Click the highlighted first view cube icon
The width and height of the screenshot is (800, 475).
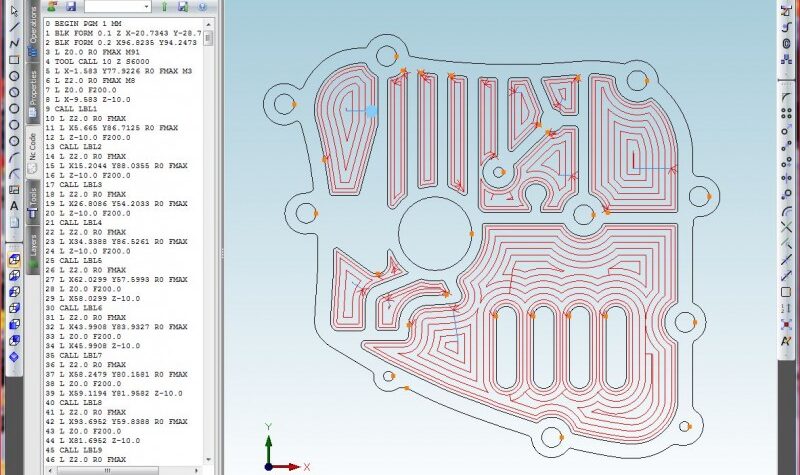point(14,259)
